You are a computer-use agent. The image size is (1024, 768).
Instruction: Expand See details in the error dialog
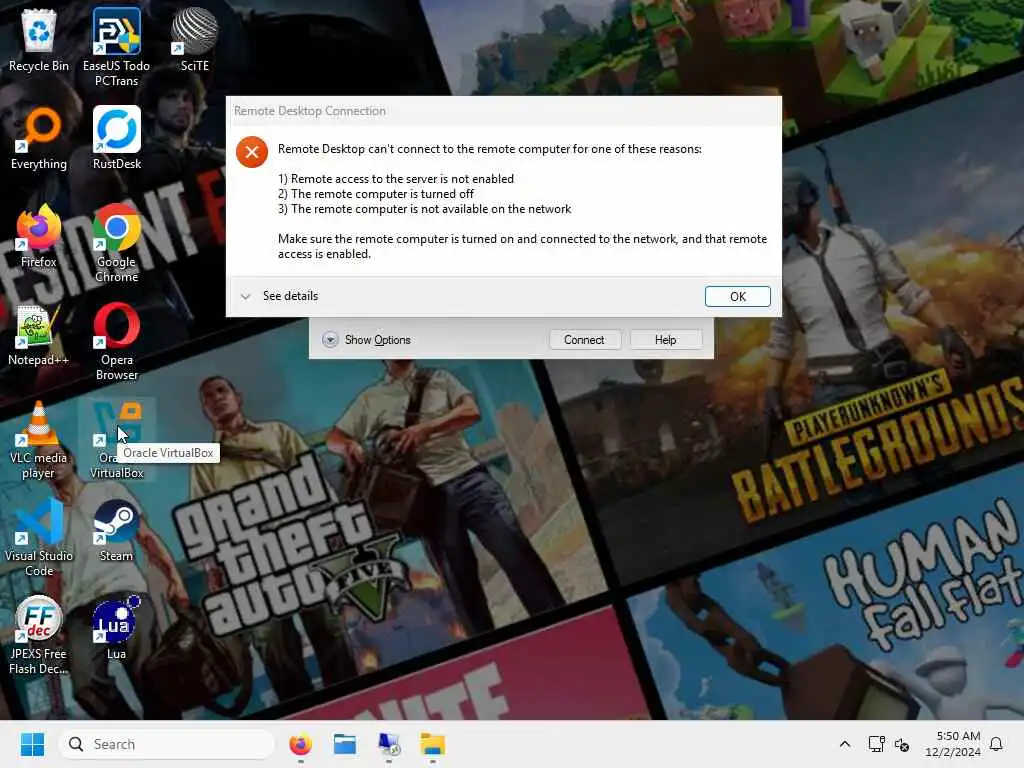point(279,296)
